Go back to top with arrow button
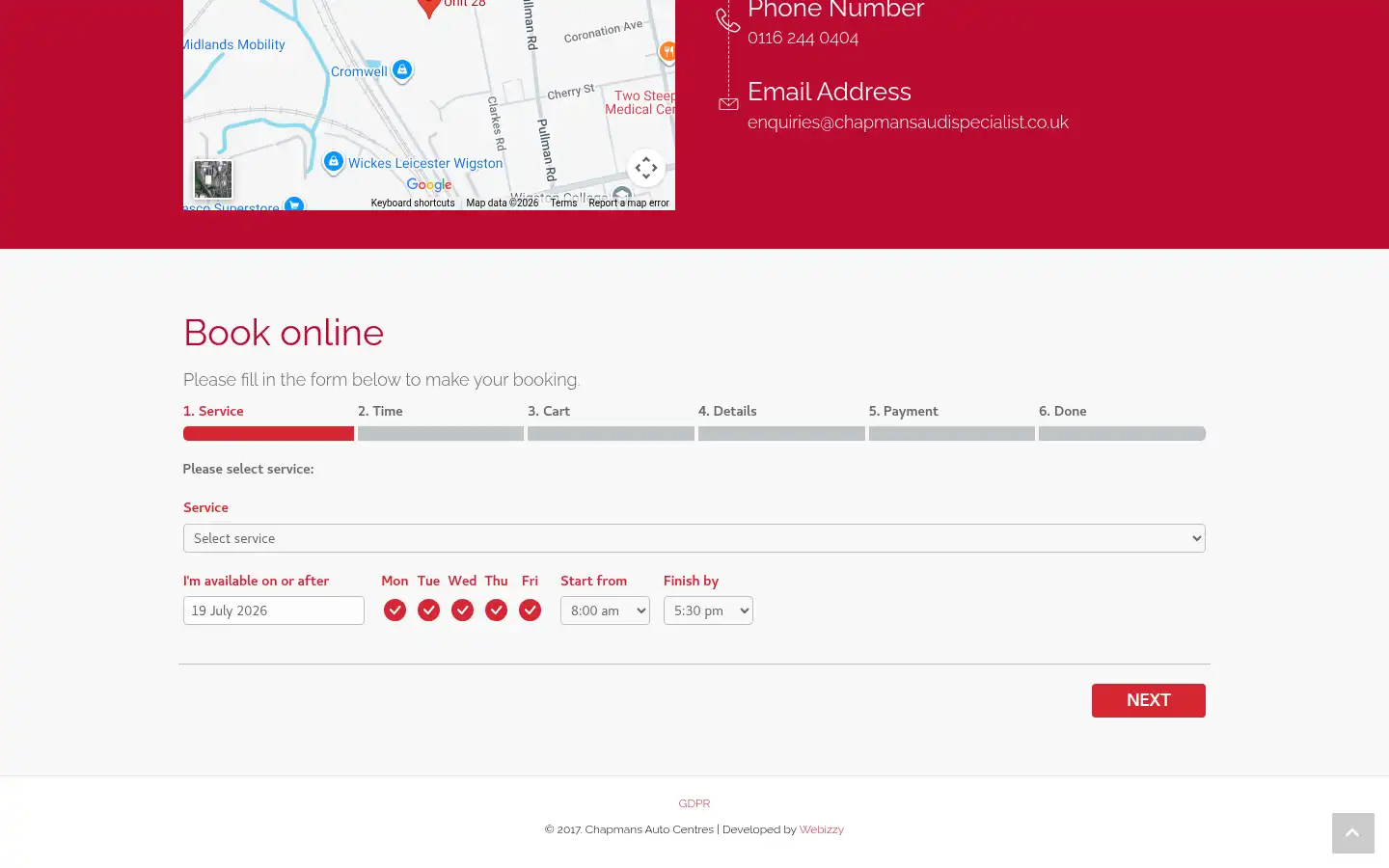Image resolution: width=1389 pixels, height=868 pixels. pos(1353,833)
